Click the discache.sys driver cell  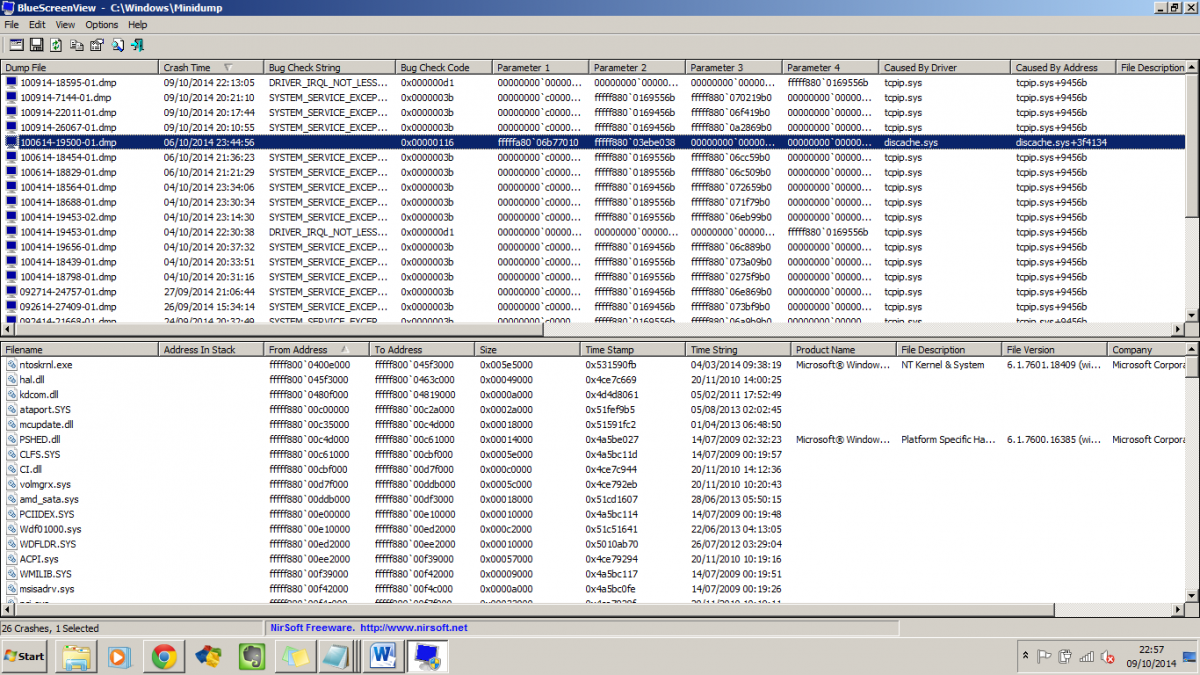tap(911, 143)
